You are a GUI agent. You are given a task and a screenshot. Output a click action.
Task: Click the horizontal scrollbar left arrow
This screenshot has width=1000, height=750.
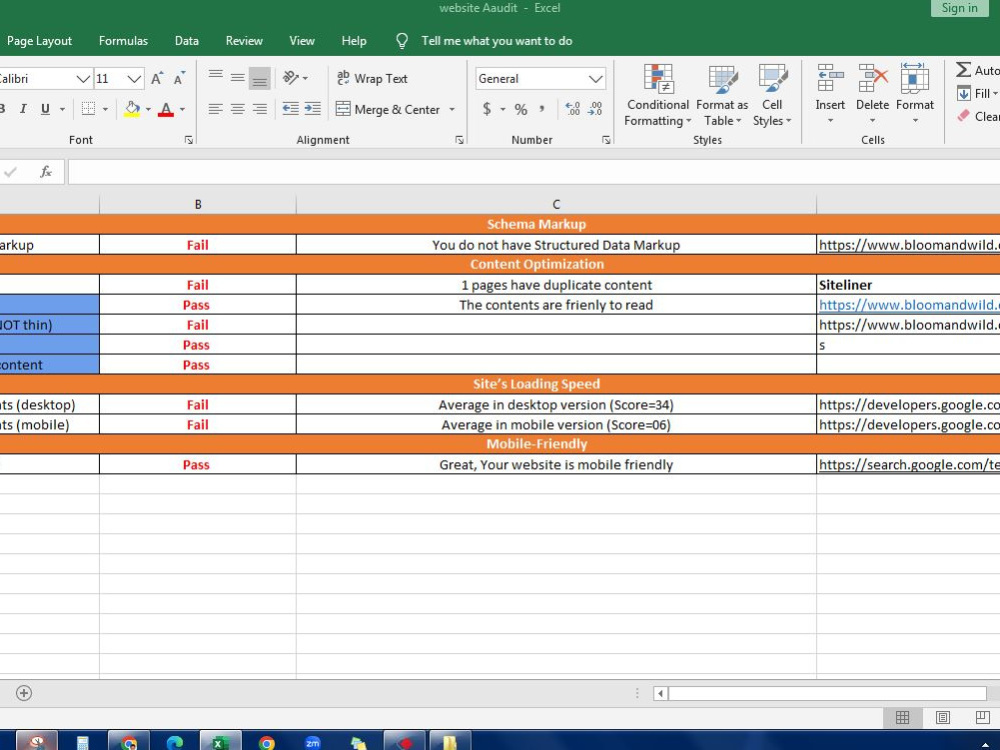[661, 693]
